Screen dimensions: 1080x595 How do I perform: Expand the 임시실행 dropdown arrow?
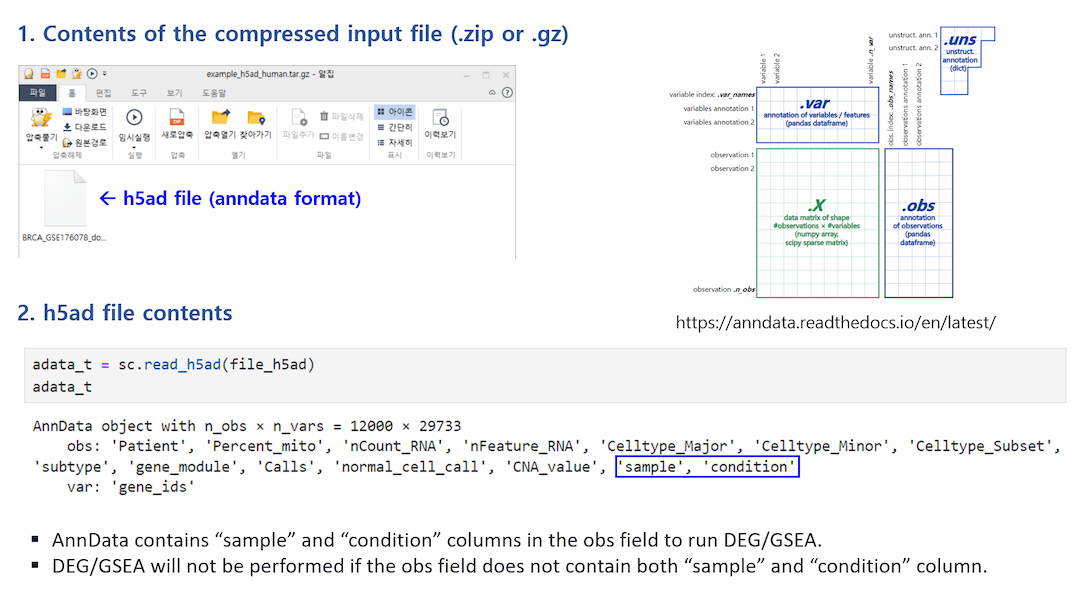(x=134, y=146)
